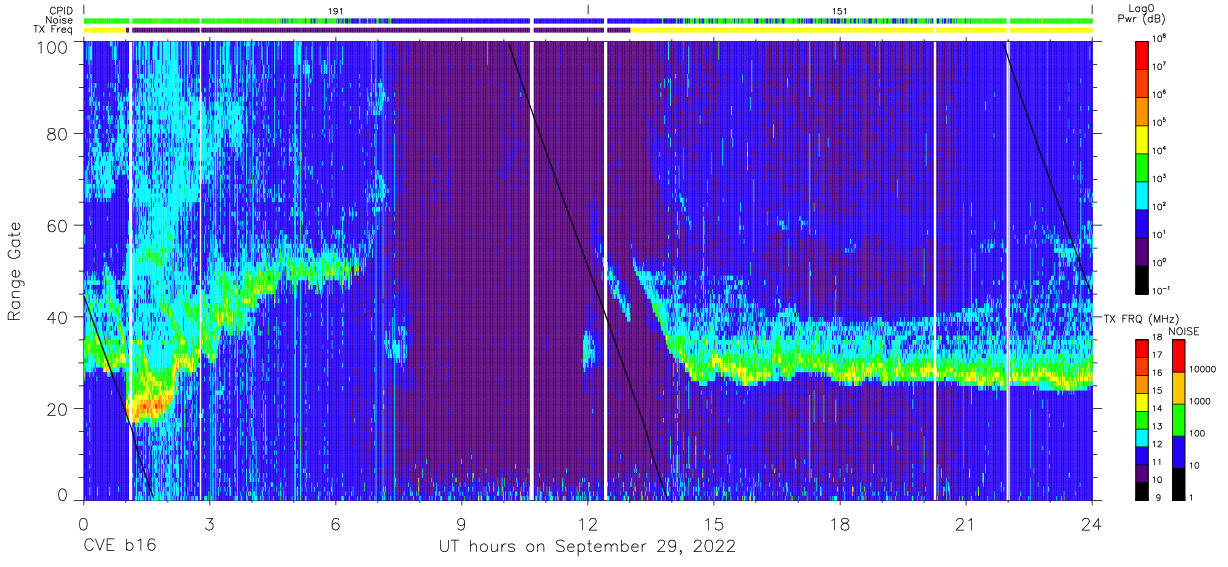The height and width of the screenshot is (567, 1228).
Task: Click the yellow section of the TX Freq strip after 13 UT
Action: pyautogui.click(x=862, y=30)
